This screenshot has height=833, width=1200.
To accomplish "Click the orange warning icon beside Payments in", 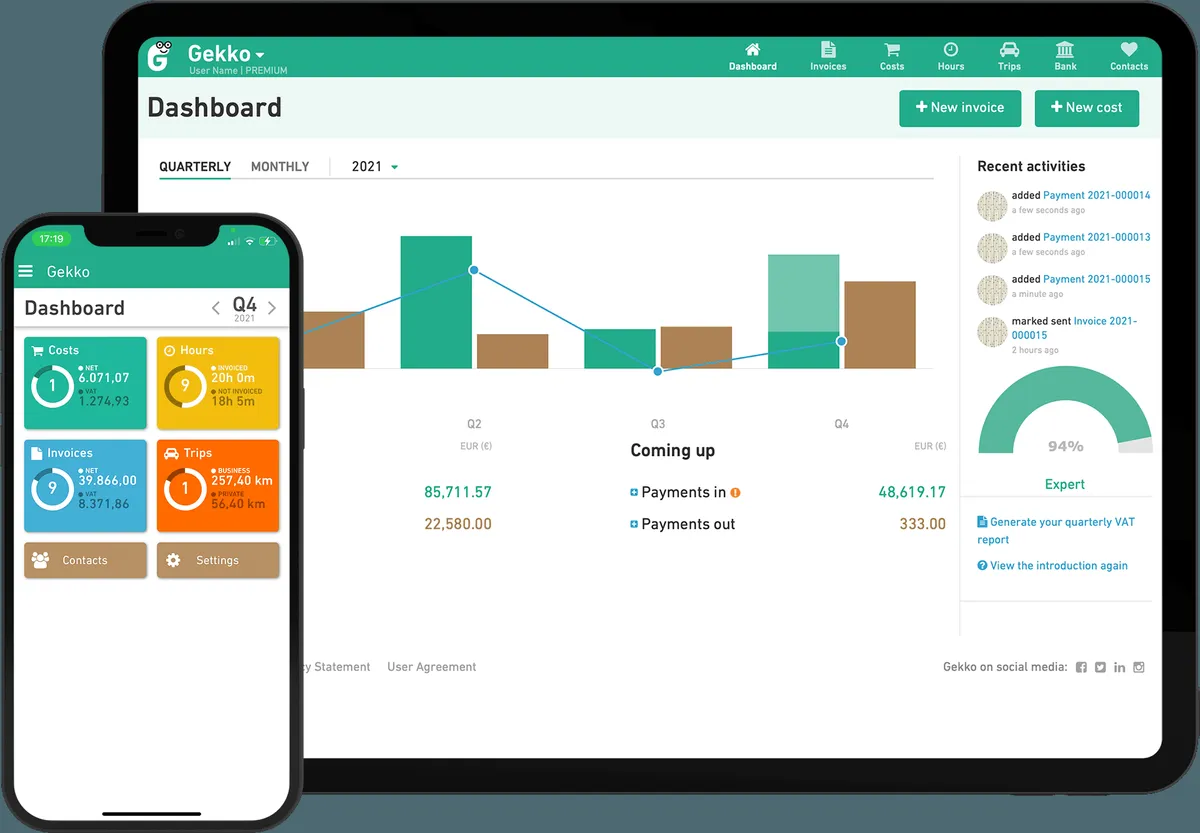I will point(735,492).
